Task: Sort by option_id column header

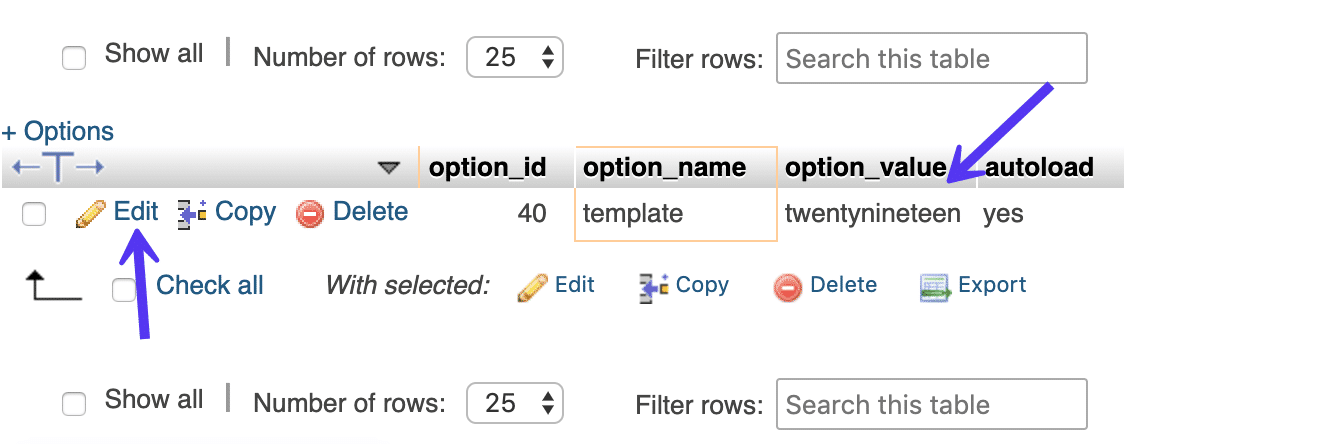Action: point(487,168)
